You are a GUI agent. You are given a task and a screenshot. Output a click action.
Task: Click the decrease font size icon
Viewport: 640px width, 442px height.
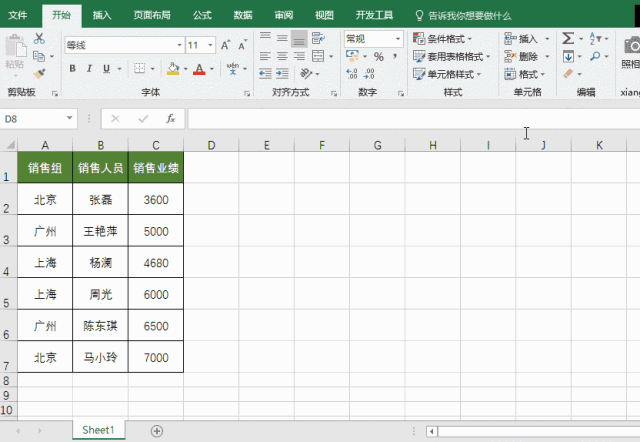[242, 45]
